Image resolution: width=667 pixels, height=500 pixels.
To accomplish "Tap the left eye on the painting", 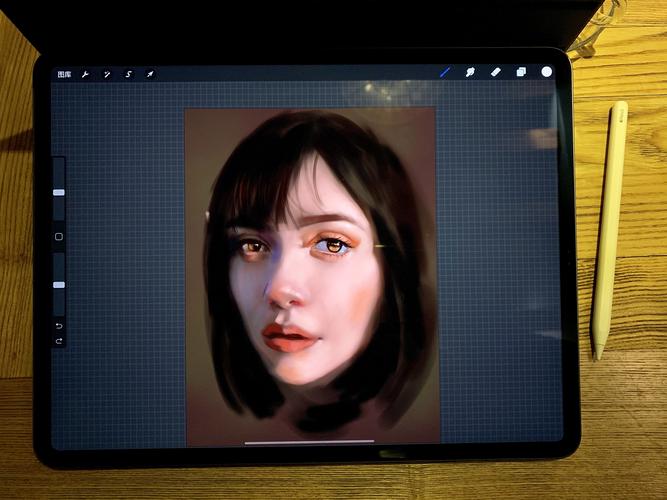I will [250, 245].
